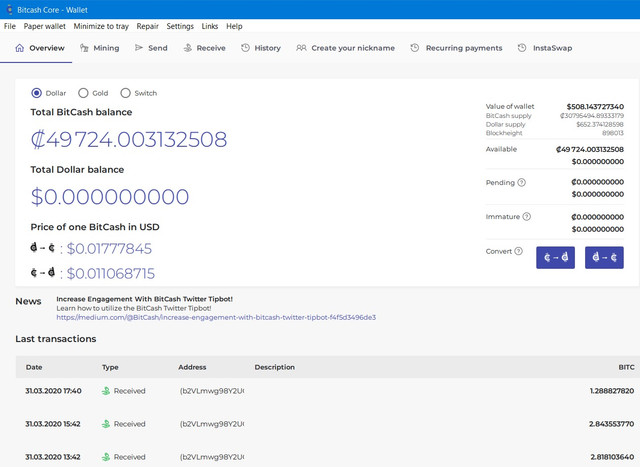Open the Recurring payments tab
The height and width of the screenshot is (467, 640).
pyautogui.click(x=456, y=48)
